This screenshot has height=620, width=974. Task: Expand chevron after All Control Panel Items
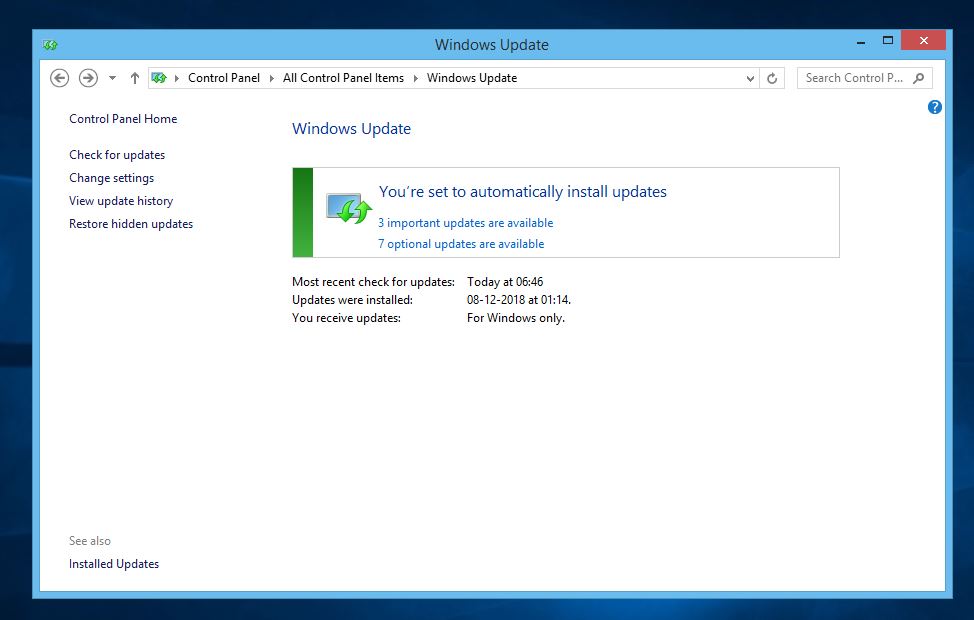tap(416, 78)
